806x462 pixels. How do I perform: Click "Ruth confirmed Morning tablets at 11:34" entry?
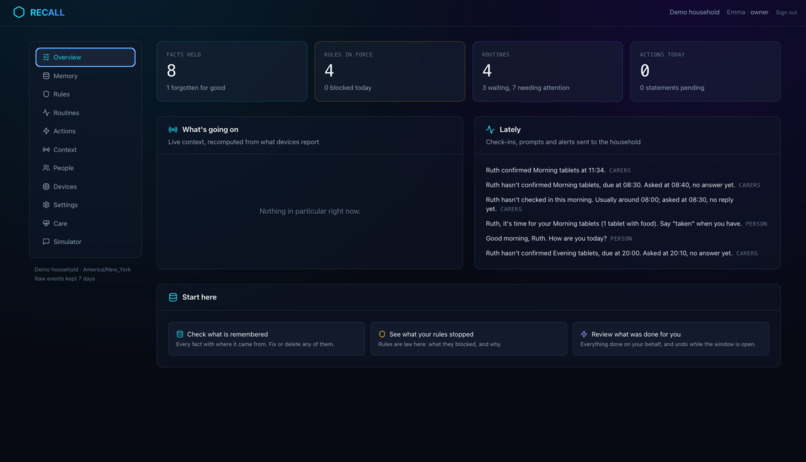pos(545,170)
